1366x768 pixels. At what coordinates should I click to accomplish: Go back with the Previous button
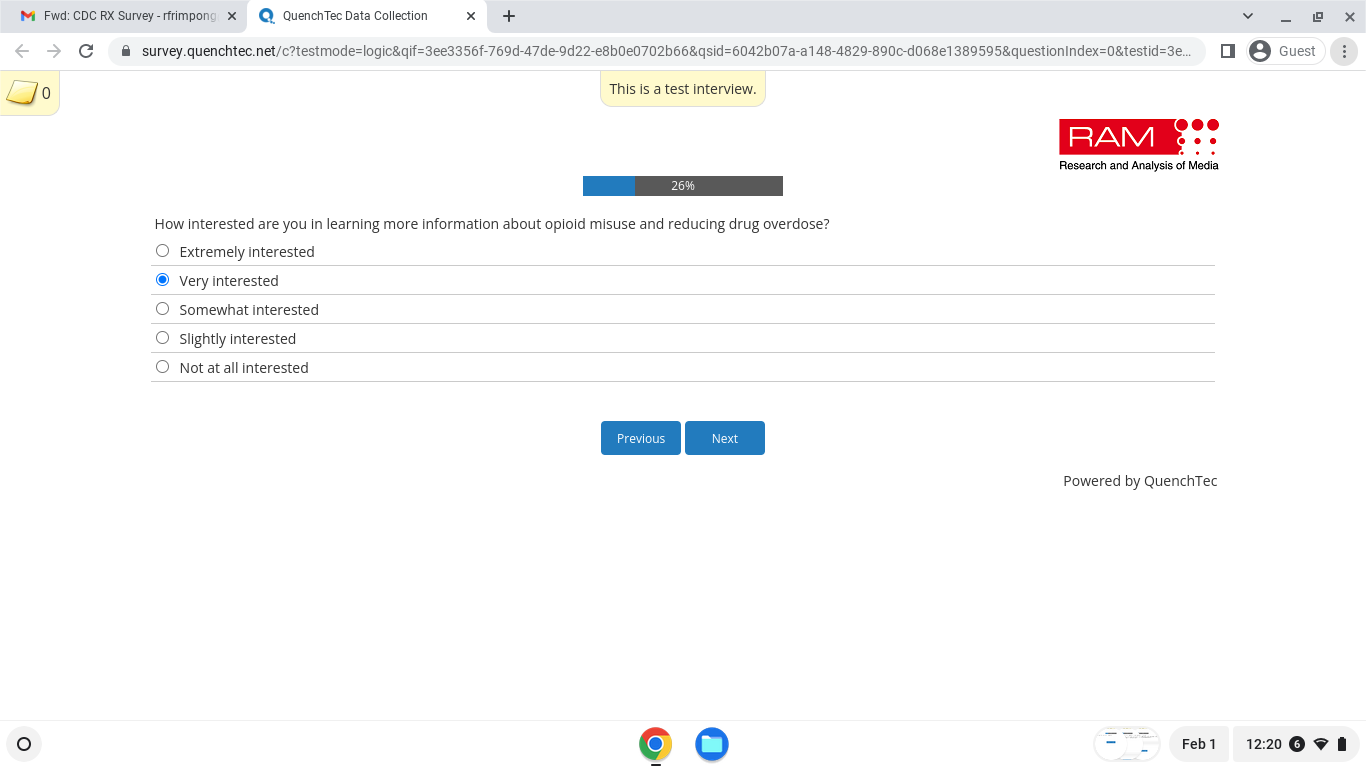[640, 438]
